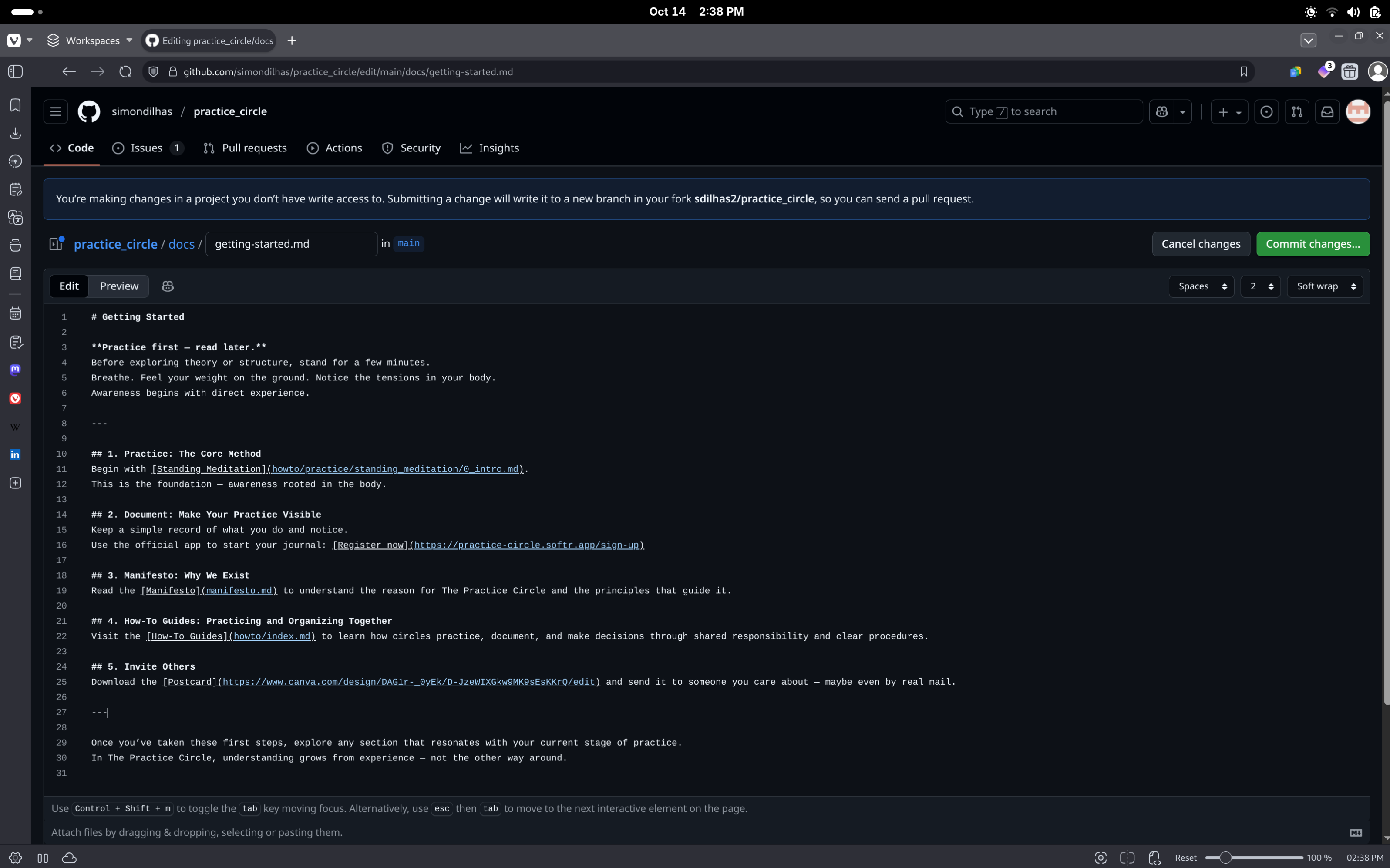
Task: Click the GitHub Octocat logo
Action: point(89,111)
